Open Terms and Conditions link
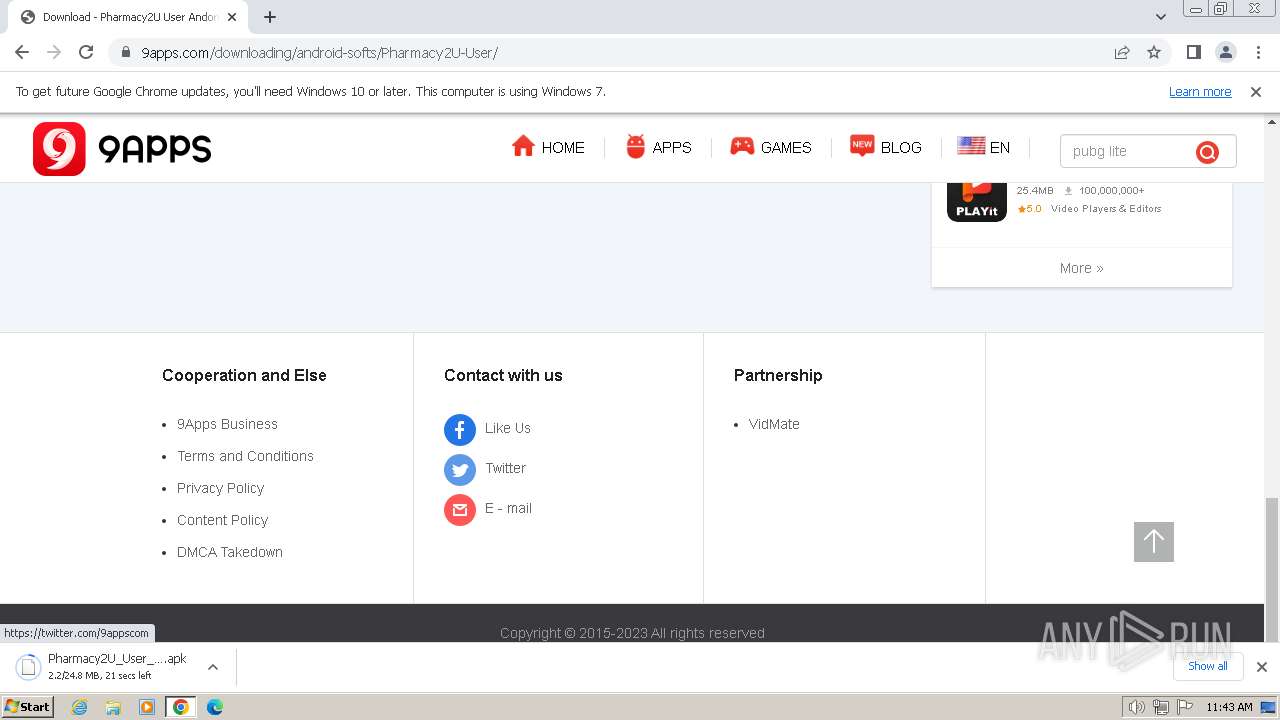The image size is (1280, 720). 245,456
